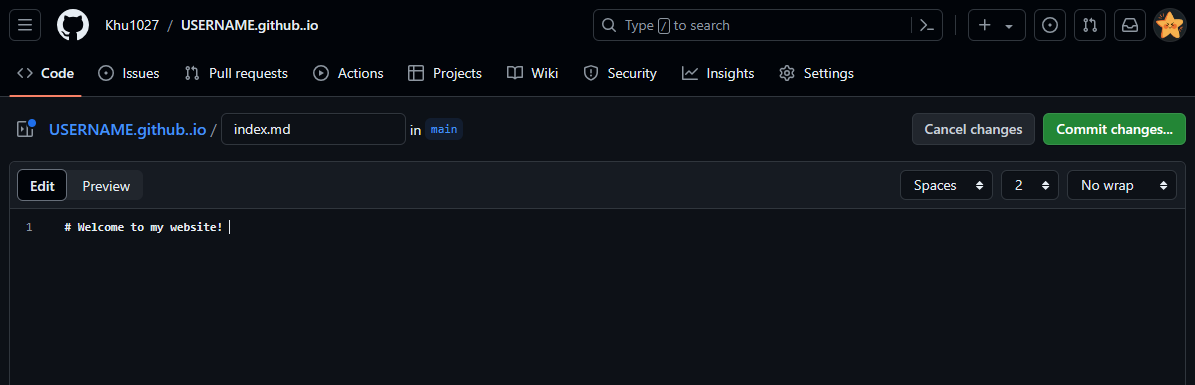
Task: Open the Security tab
Action: click(x=620, y=73)
